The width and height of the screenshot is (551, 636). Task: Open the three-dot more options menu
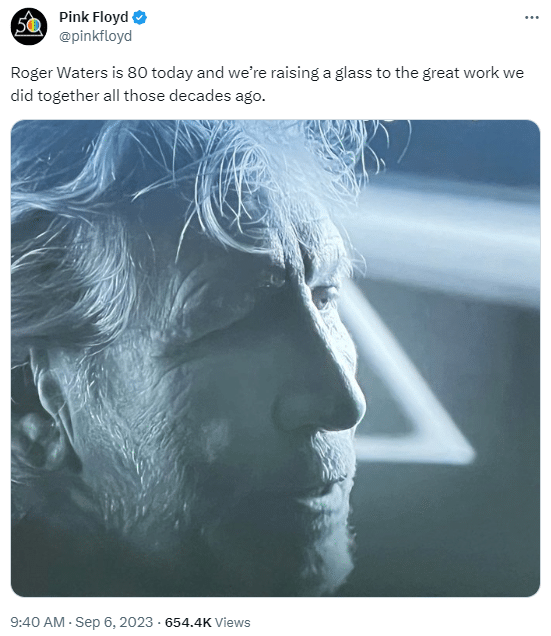pyautogui.click(x=532, y=17)
